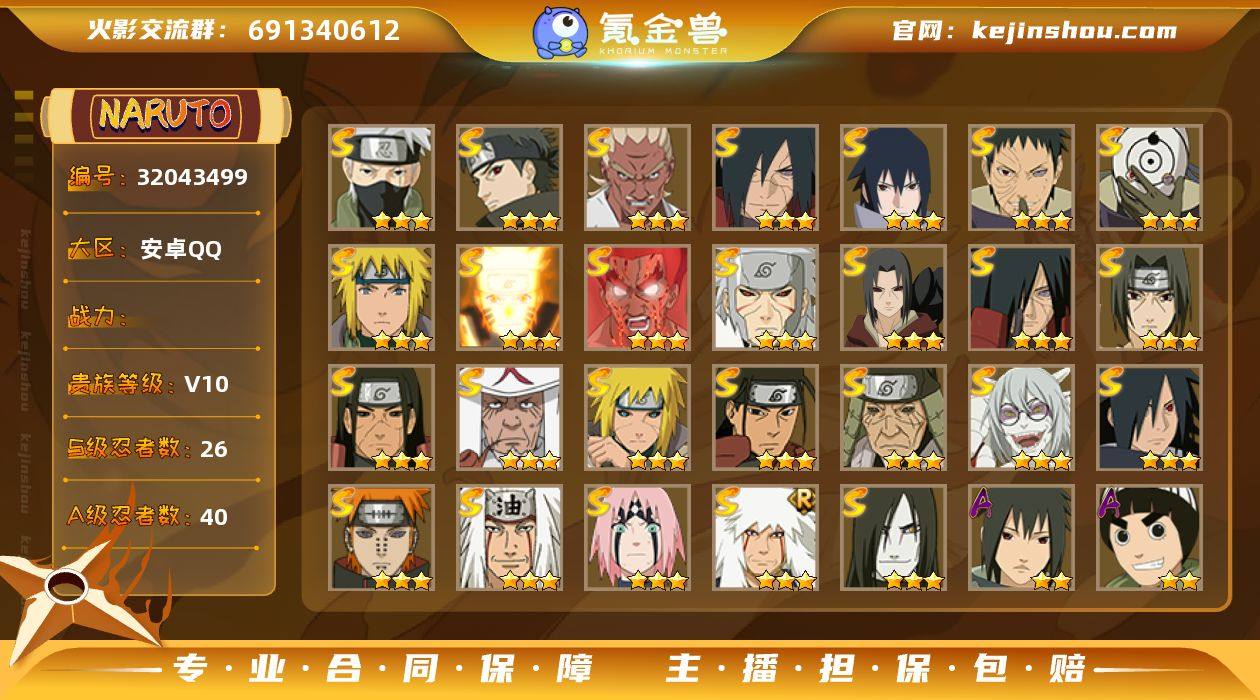Select the A-rank Rock Lee portrait
The height and width of the screenshot is (700, 1260).
click(x=1150, y=537)
